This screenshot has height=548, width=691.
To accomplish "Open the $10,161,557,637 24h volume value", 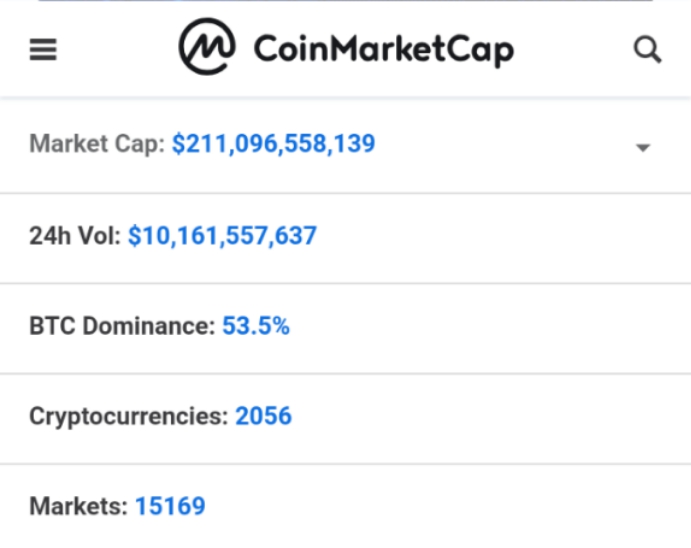I will tap(222, 236).
